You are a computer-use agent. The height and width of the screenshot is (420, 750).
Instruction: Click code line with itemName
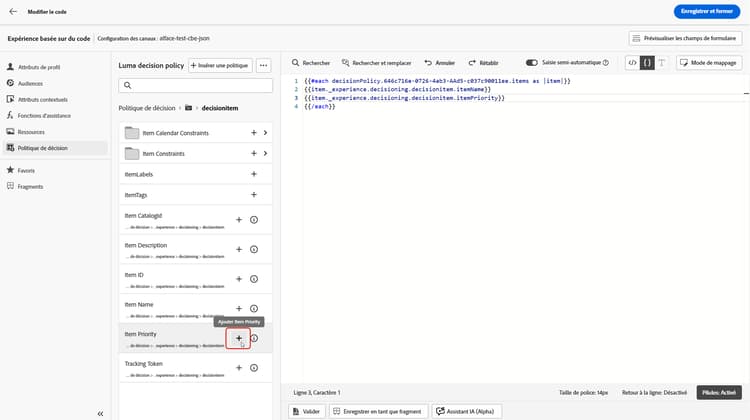click(397, 89)
